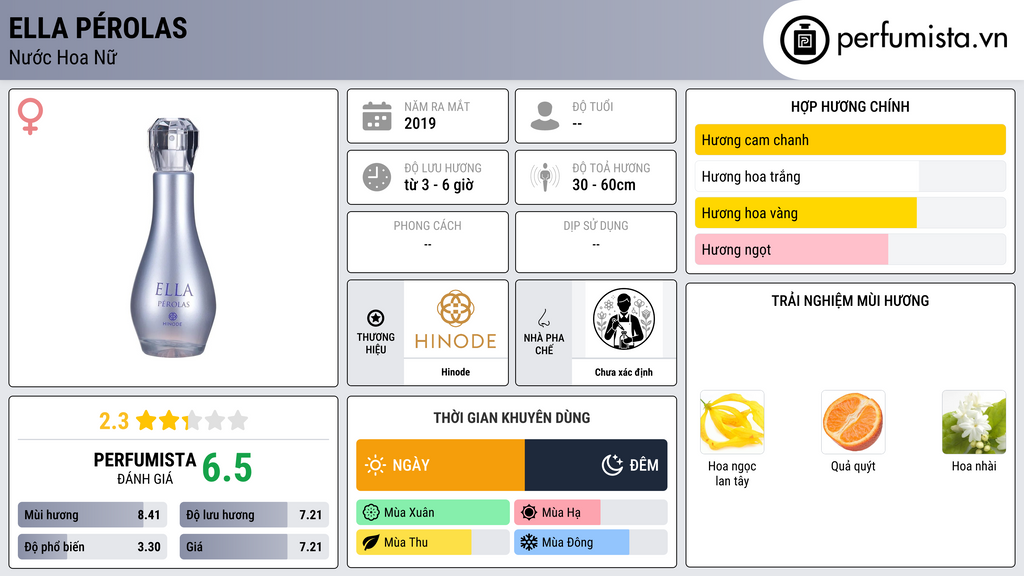
Task: Click the sillage icon for Độ toả hương
Action: coord(545,177)
